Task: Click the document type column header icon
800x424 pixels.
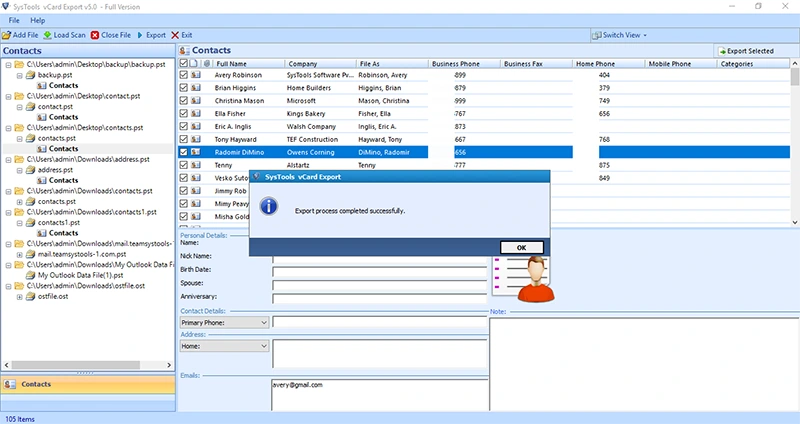Action: point(194,64)
